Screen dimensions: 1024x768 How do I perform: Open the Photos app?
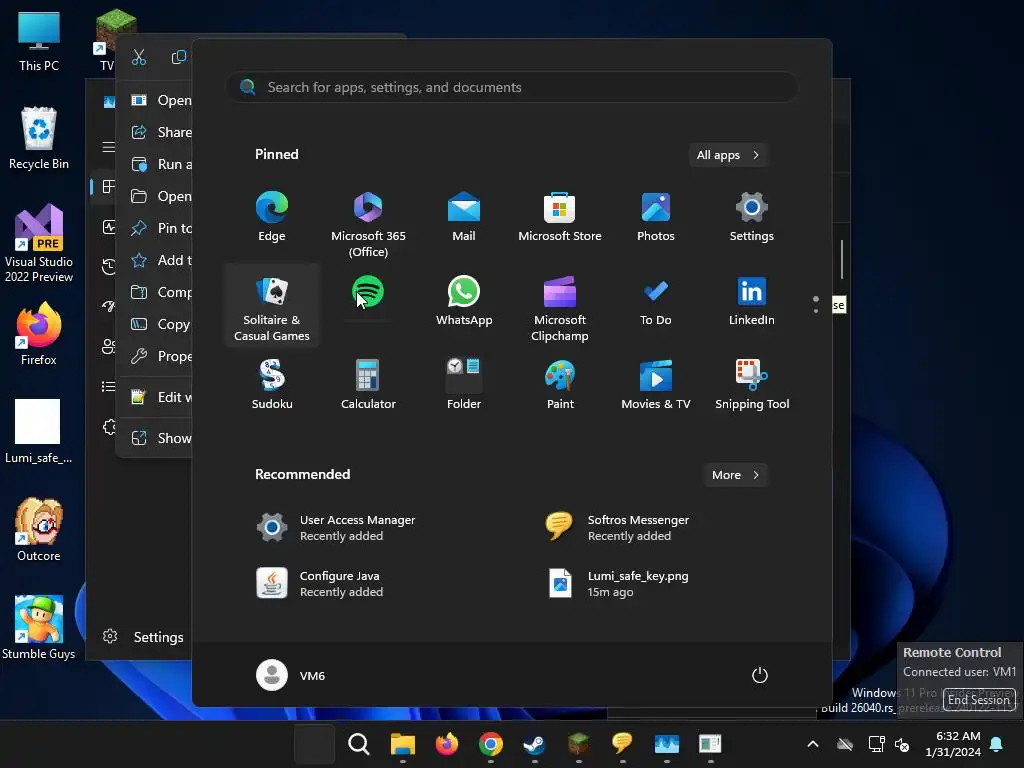(x=656, y=218)
